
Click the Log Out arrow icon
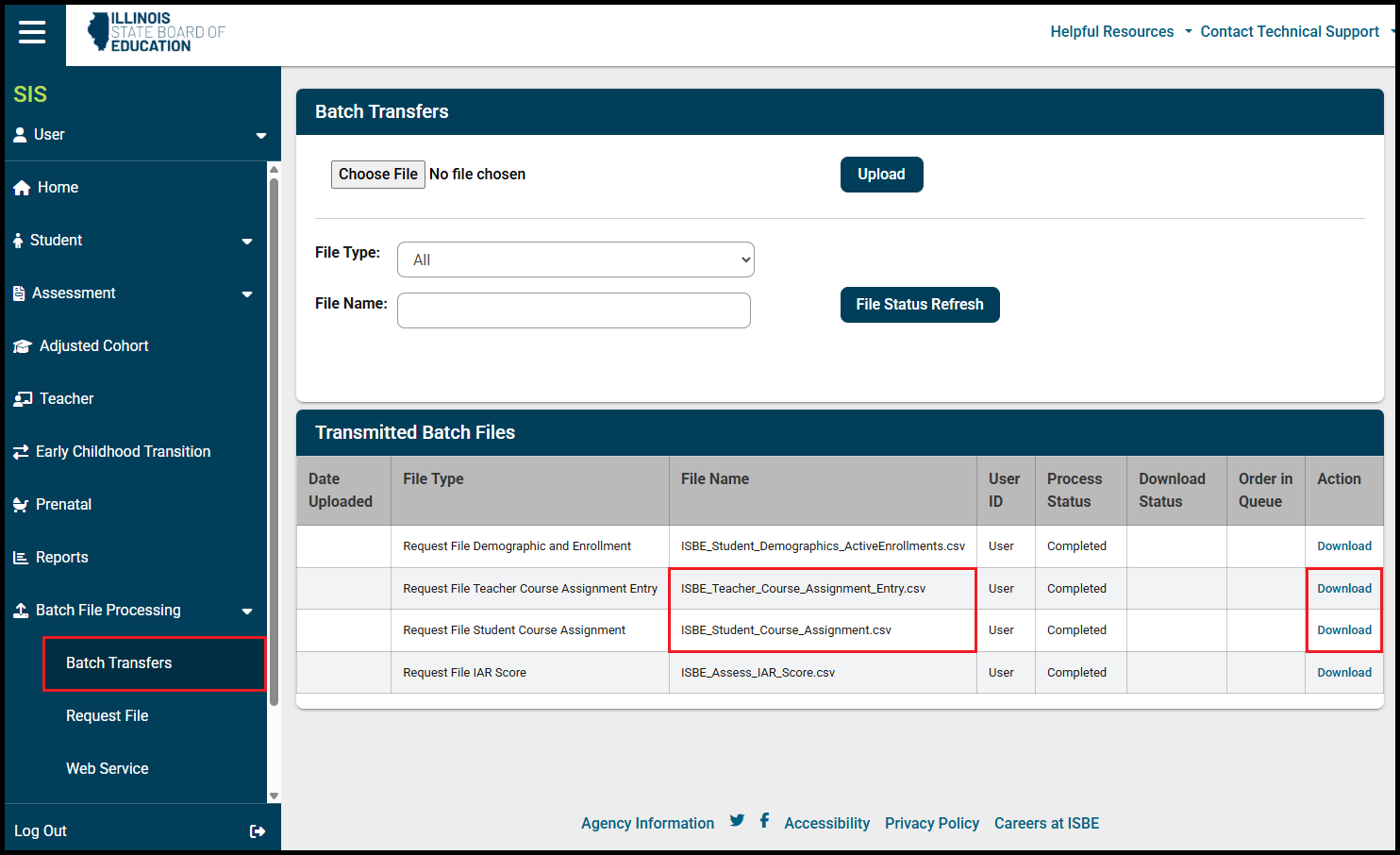(257, 831)
